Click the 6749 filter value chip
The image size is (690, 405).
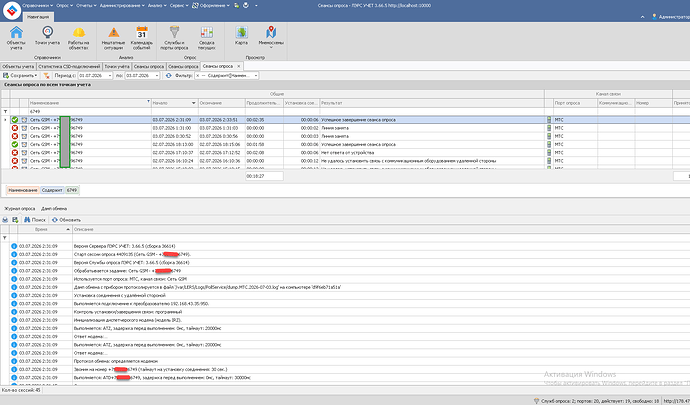72,190
